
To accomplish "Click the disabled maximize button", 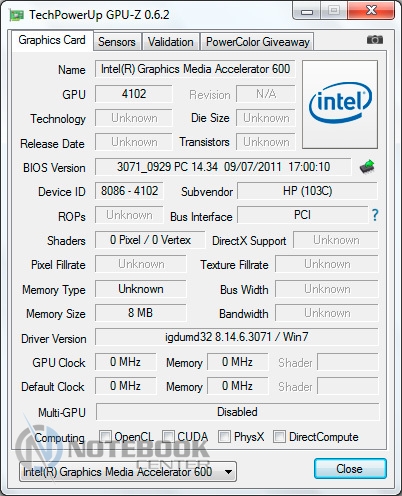I will pyautogui.click(x=334, y=11).
